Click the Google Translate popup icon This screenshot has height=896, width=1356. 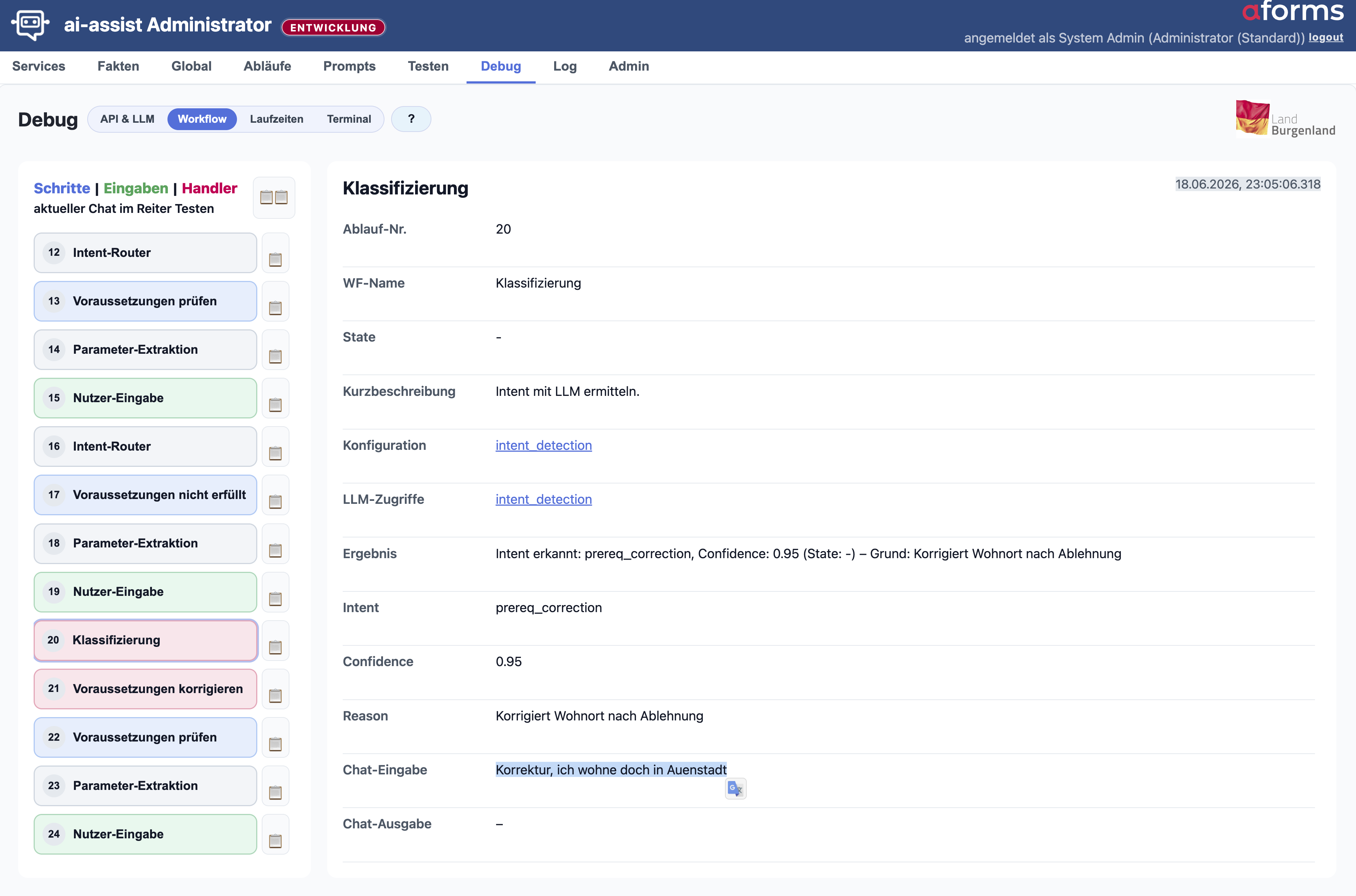point(735,789)
